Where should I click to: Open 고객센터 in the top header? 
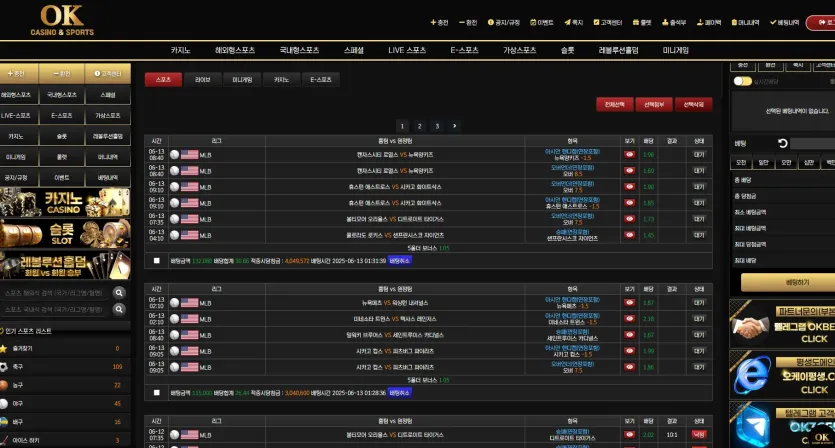point(608,22)
